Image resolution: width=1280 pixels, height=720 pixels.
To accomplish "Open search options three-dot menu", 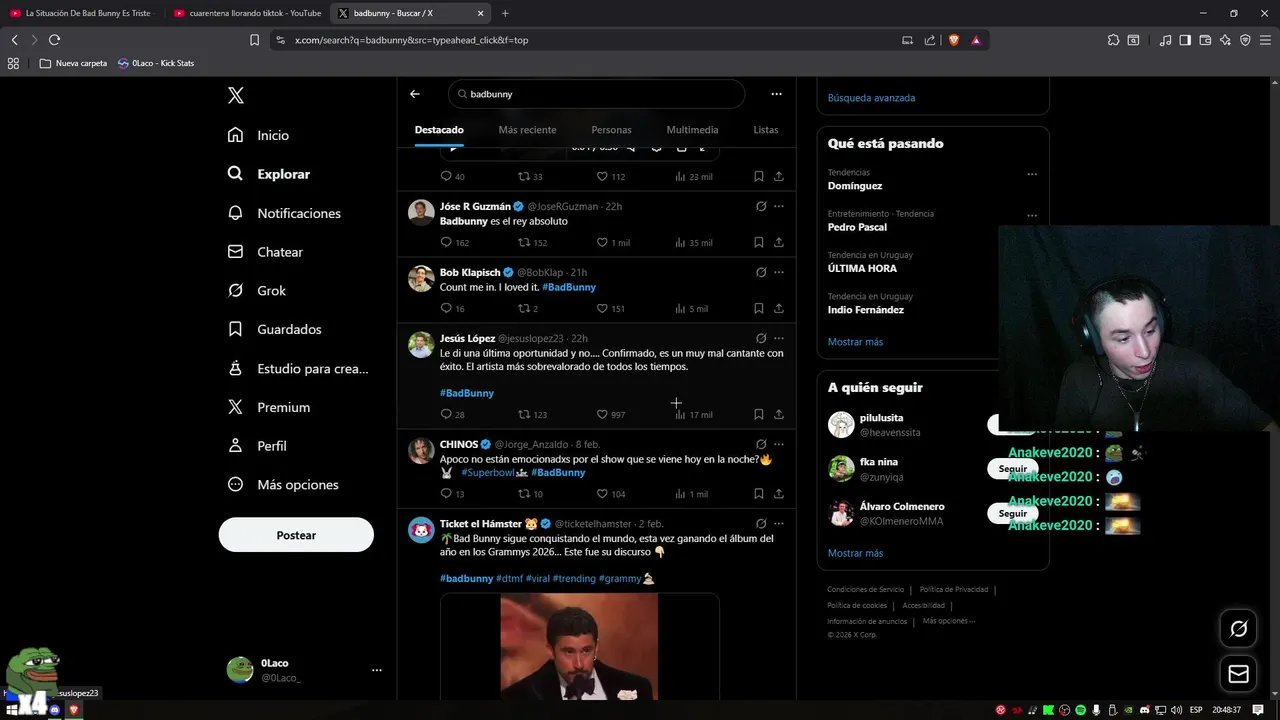I will pos(776,94).
